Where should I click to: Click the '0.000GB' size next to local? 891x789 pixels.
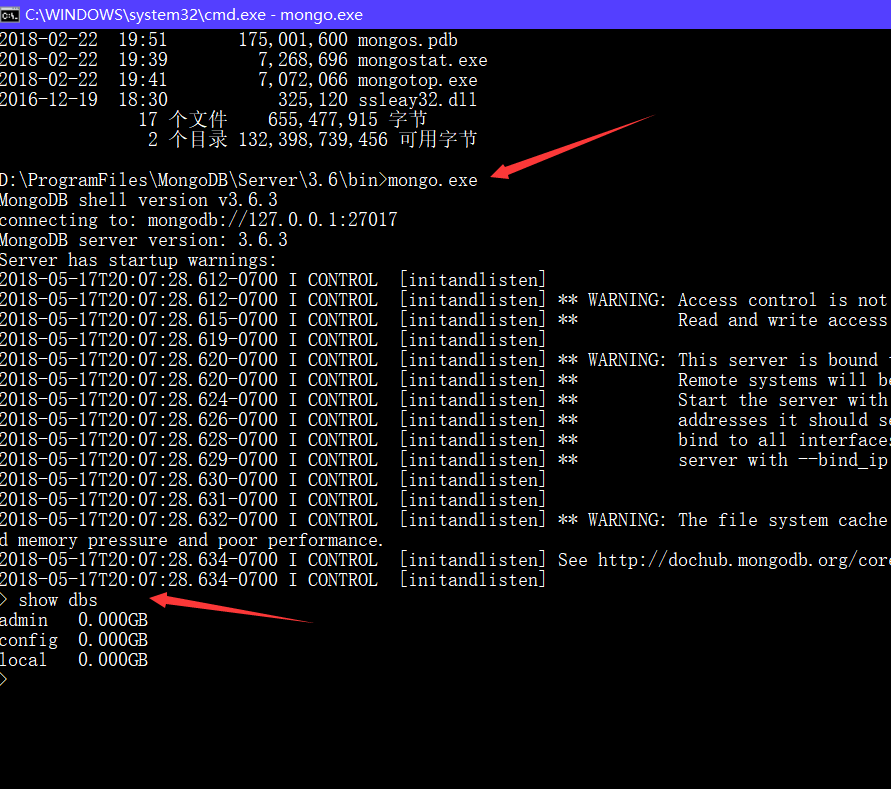113,660
